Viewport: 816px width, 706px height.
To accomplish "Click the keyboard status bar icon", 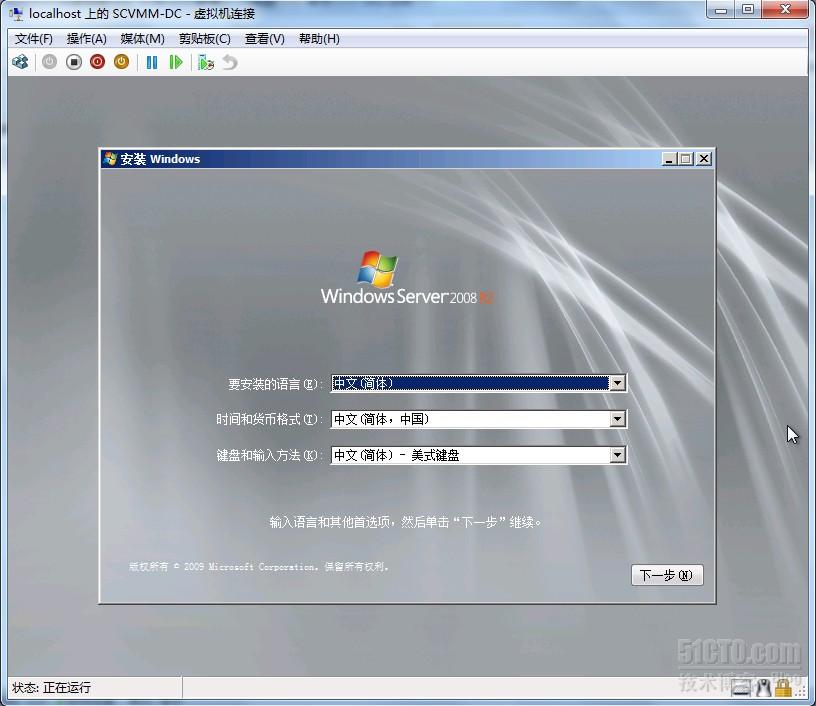I will [741, 689].
